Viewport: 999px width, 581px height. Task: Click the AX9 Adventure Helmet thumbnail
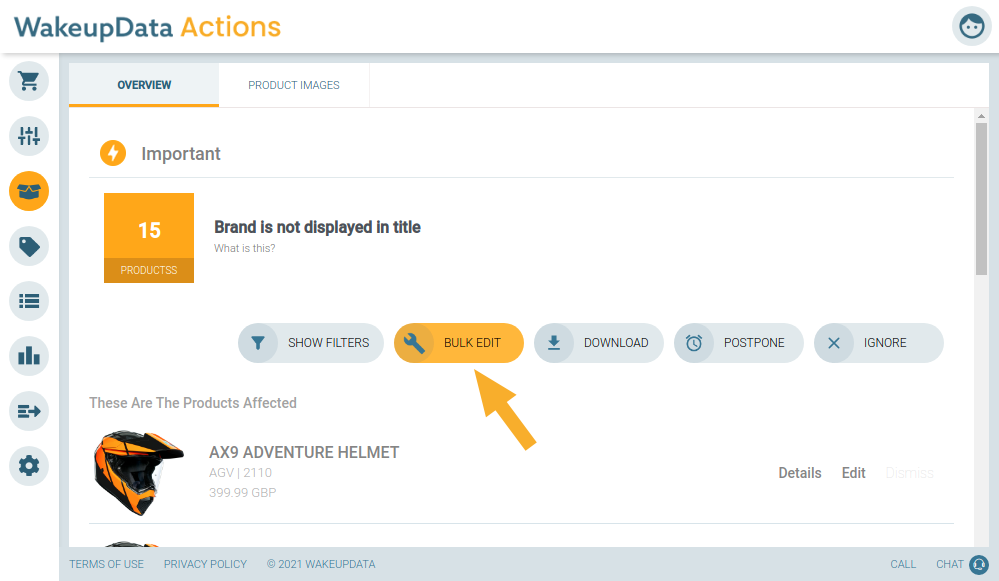[138, 473]
